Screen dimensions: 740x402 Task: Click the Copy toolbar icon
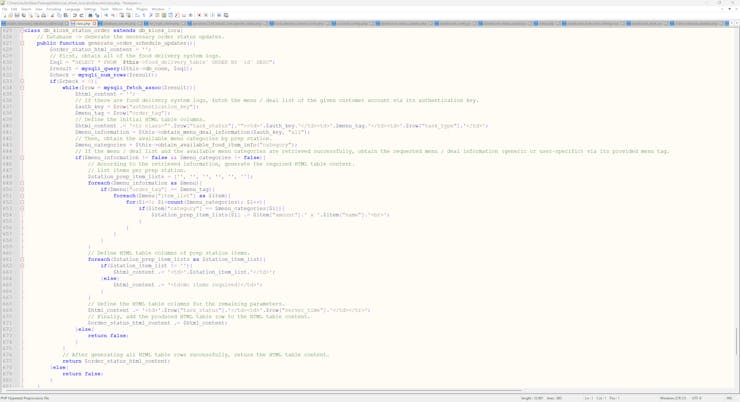59,15
